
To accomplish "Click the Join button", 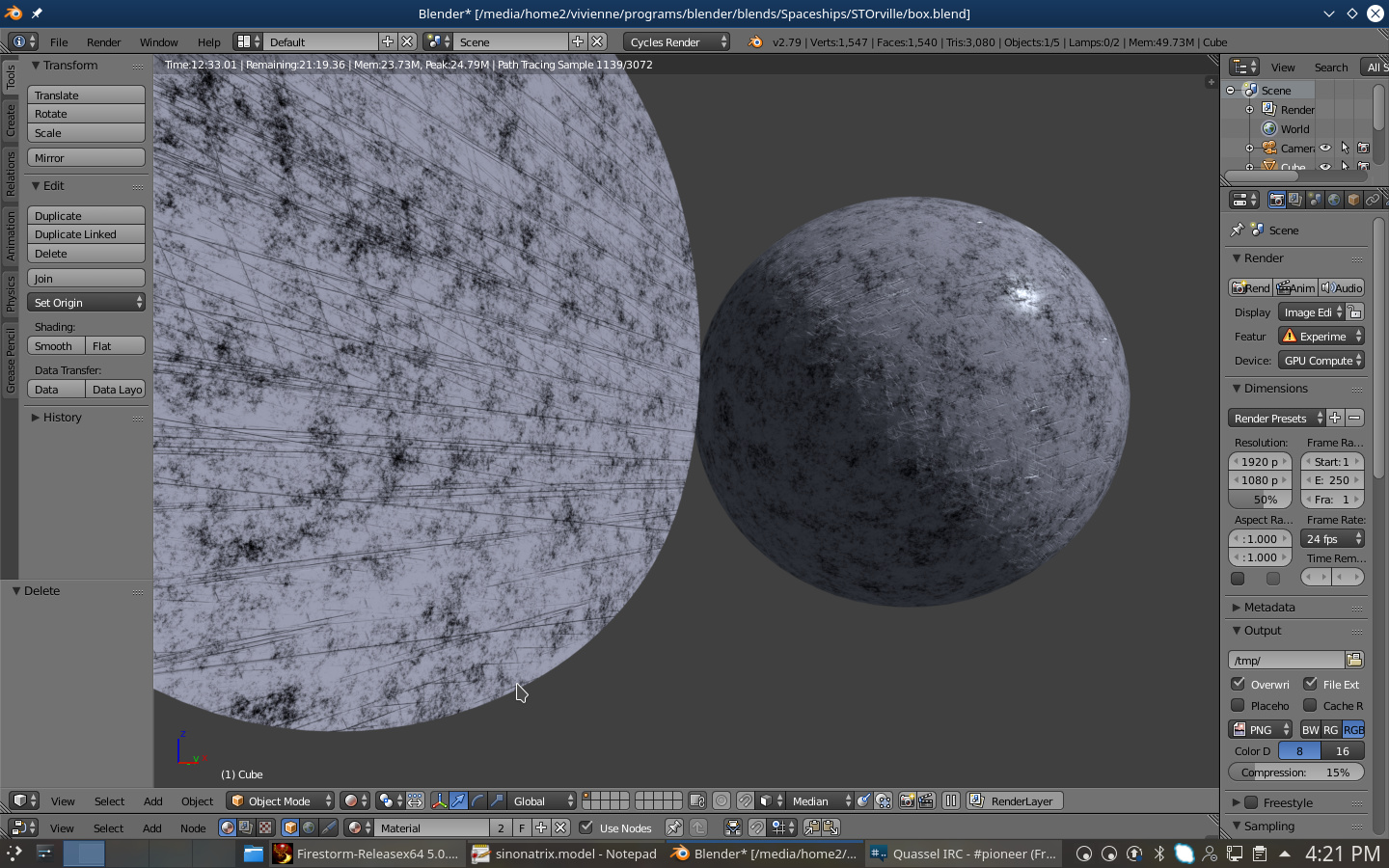I will tap(86, 278).
